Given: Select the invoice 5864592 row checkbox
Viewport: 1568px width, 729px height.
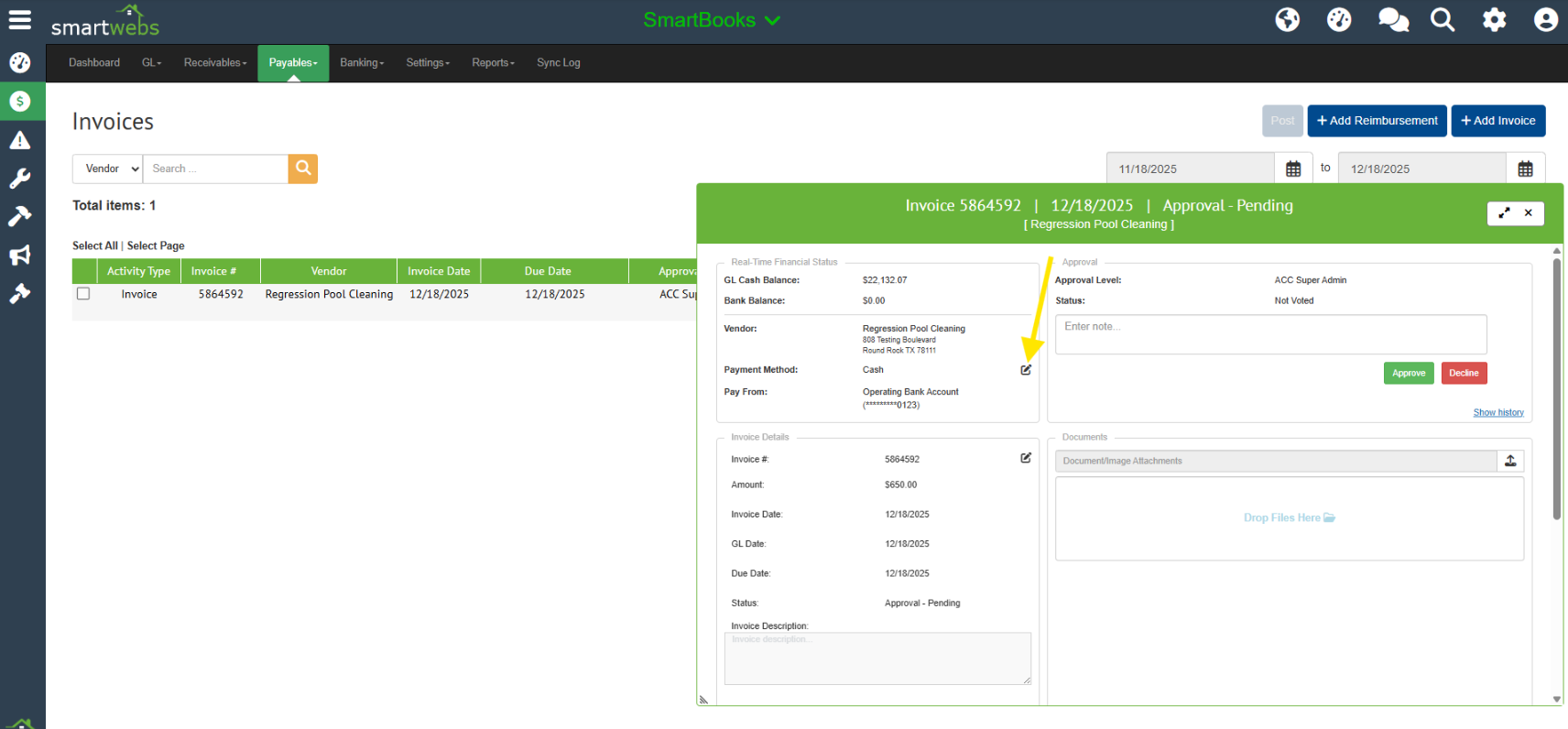Looking at the screenshot, I should click(x=83, y=294).
